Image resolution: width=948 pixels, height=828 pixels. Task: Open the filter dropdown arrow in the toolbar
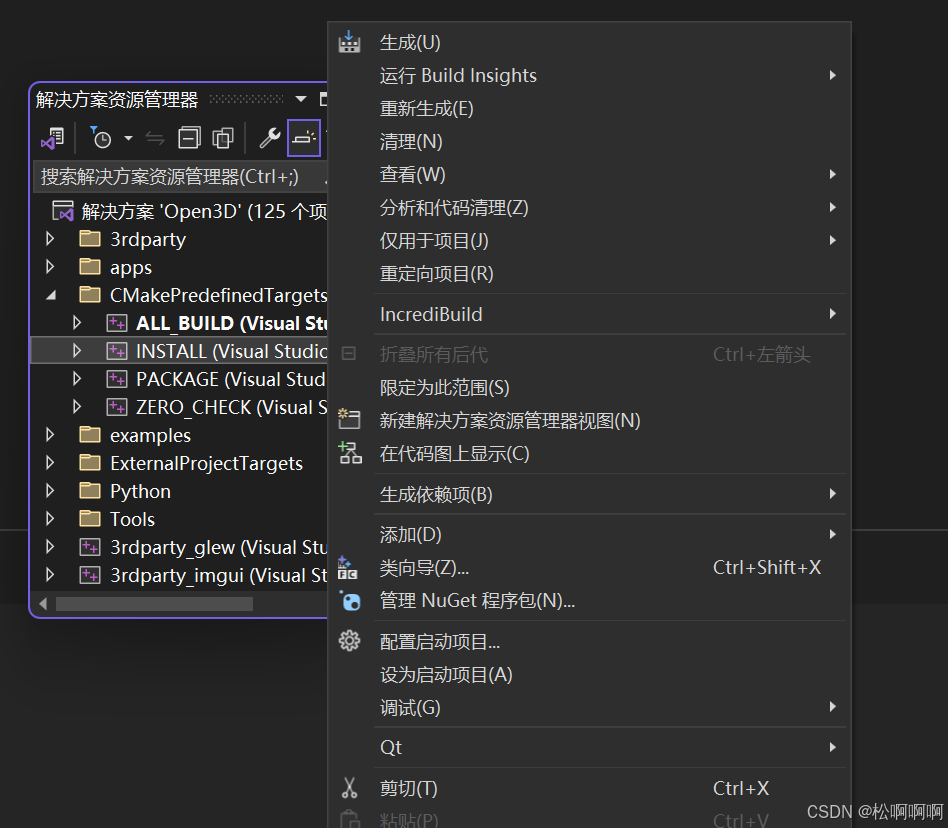click(x=128, y=138)
